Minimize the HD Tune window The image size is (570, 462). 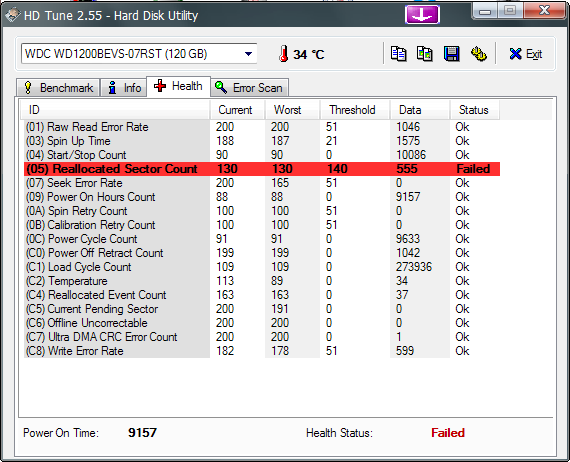pyautogui.click(x=485, y=11)
